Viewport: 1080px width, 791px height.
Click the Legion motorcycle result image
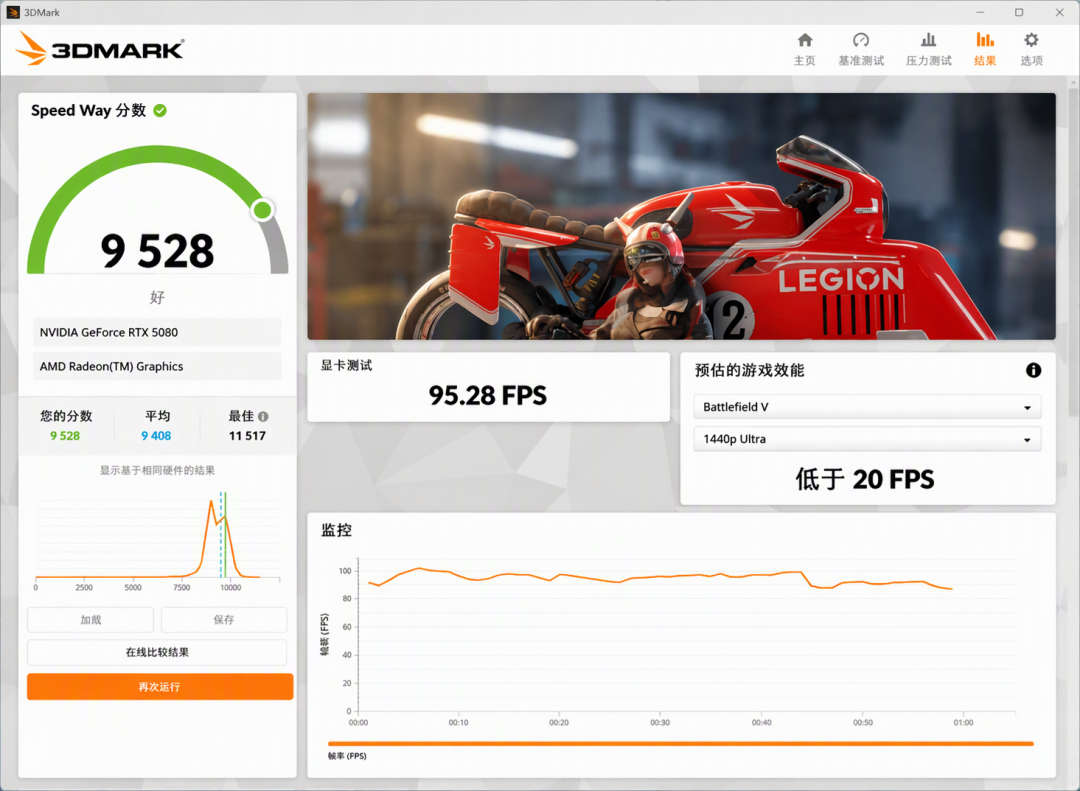point(681,216)
